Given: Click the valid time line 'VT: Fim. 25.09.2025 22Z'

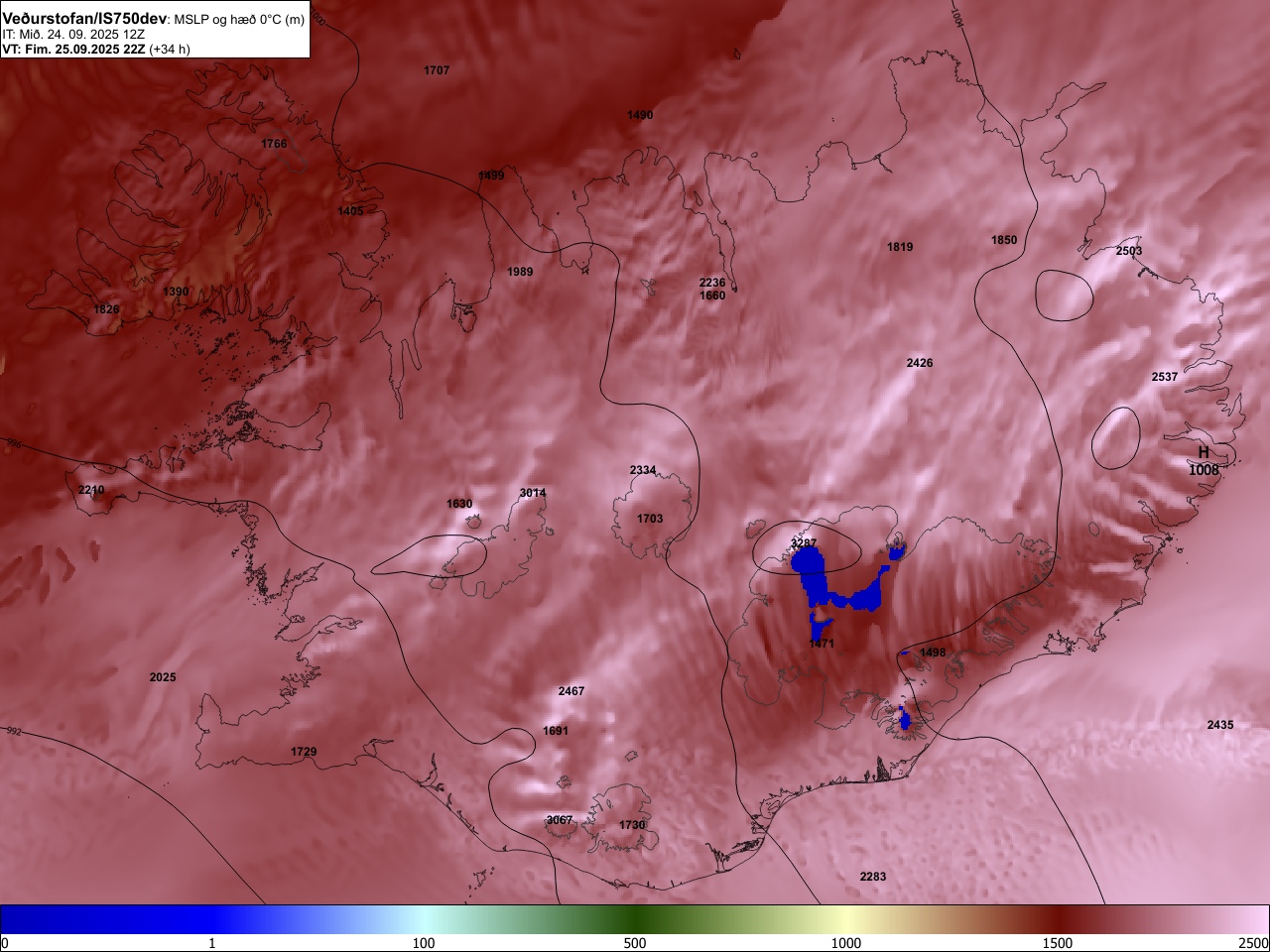Looking at the screenshot, I should pyautogui.click(x=73, y=49).
